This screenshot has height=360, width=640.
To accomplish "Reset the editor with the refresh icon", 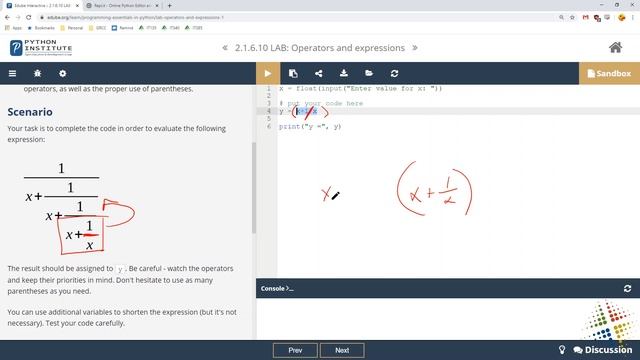I will click(394, 73).
